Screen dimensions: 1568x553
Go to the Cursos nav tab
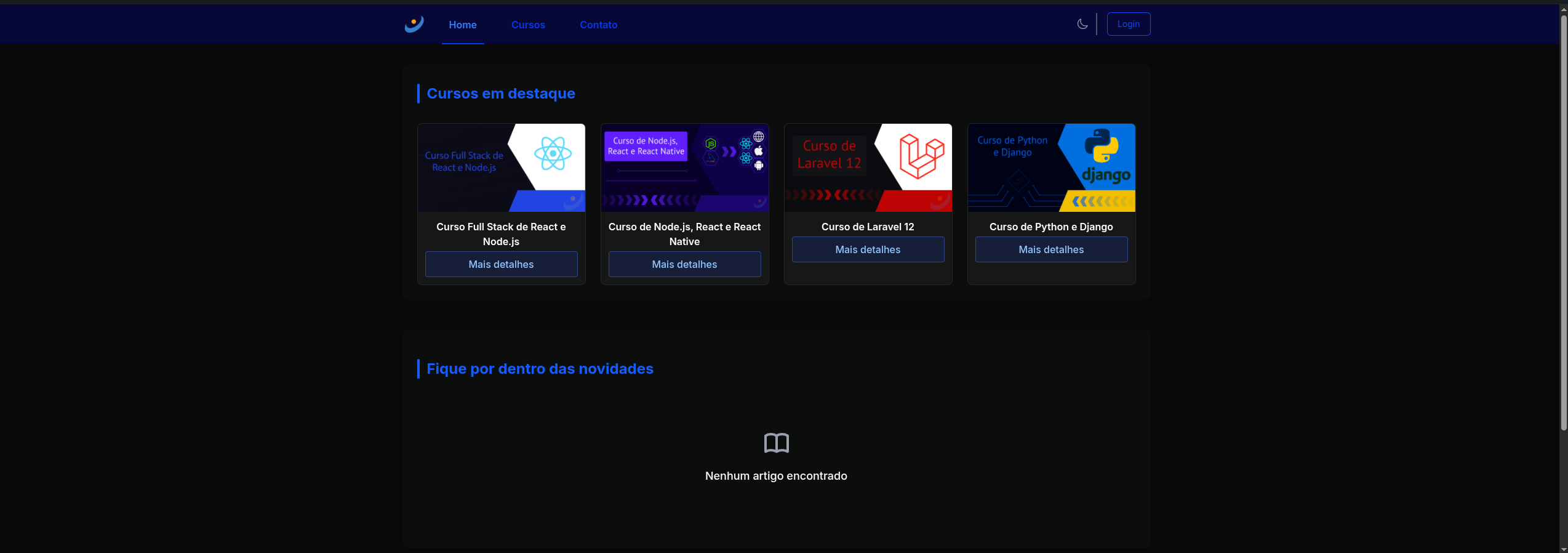528,25
